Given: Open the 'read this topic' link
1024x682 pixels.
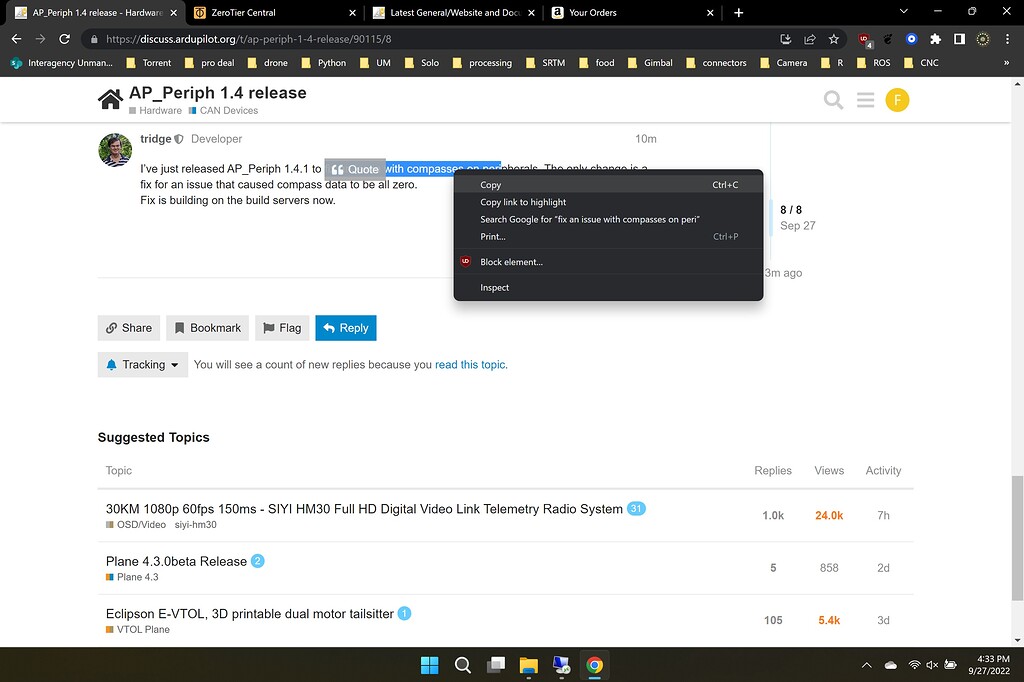Looking at the screenshot, I should tap(470, 364).
